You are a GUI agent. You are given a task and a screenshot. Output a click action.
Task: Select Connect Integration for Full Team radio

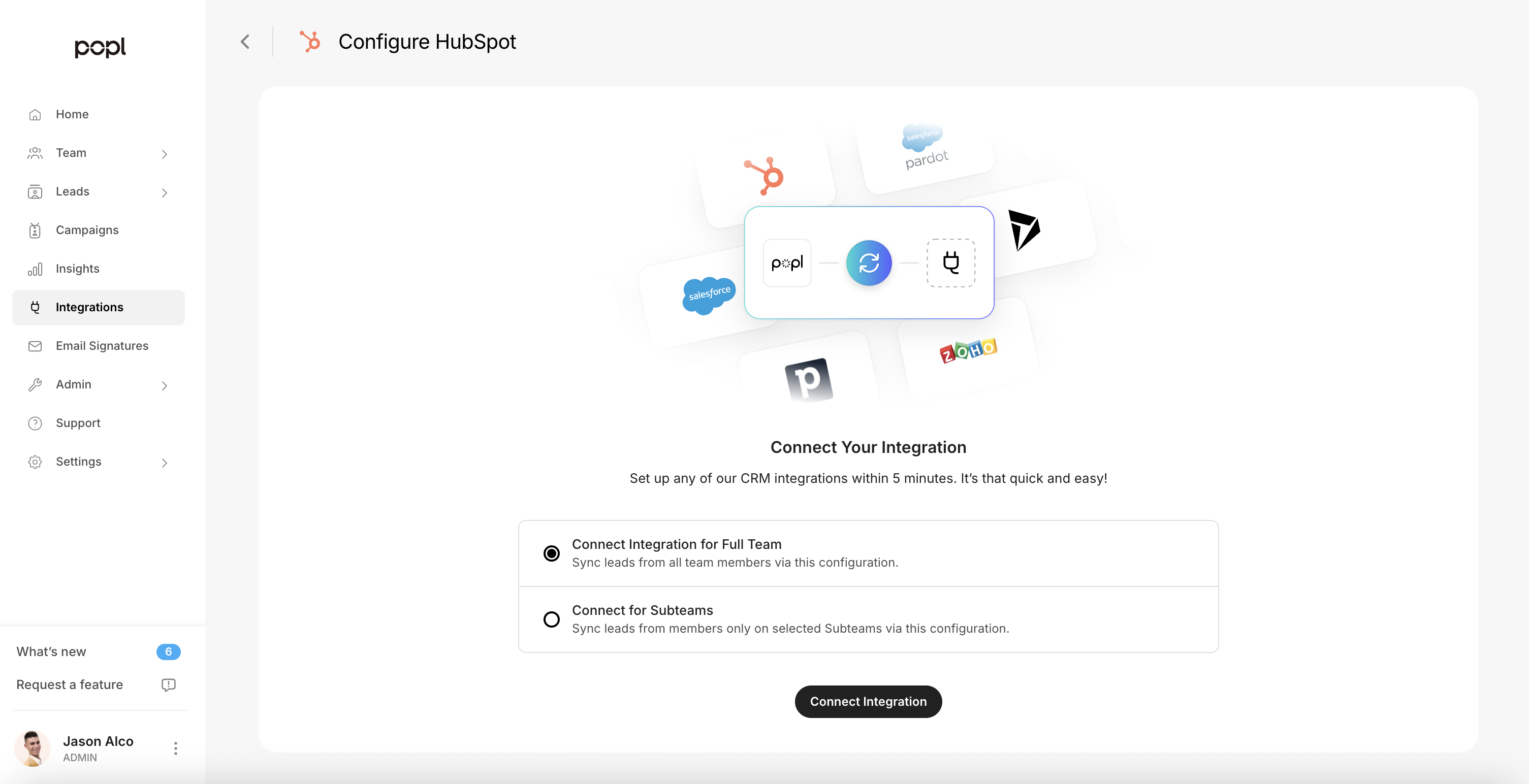[552, 553]
